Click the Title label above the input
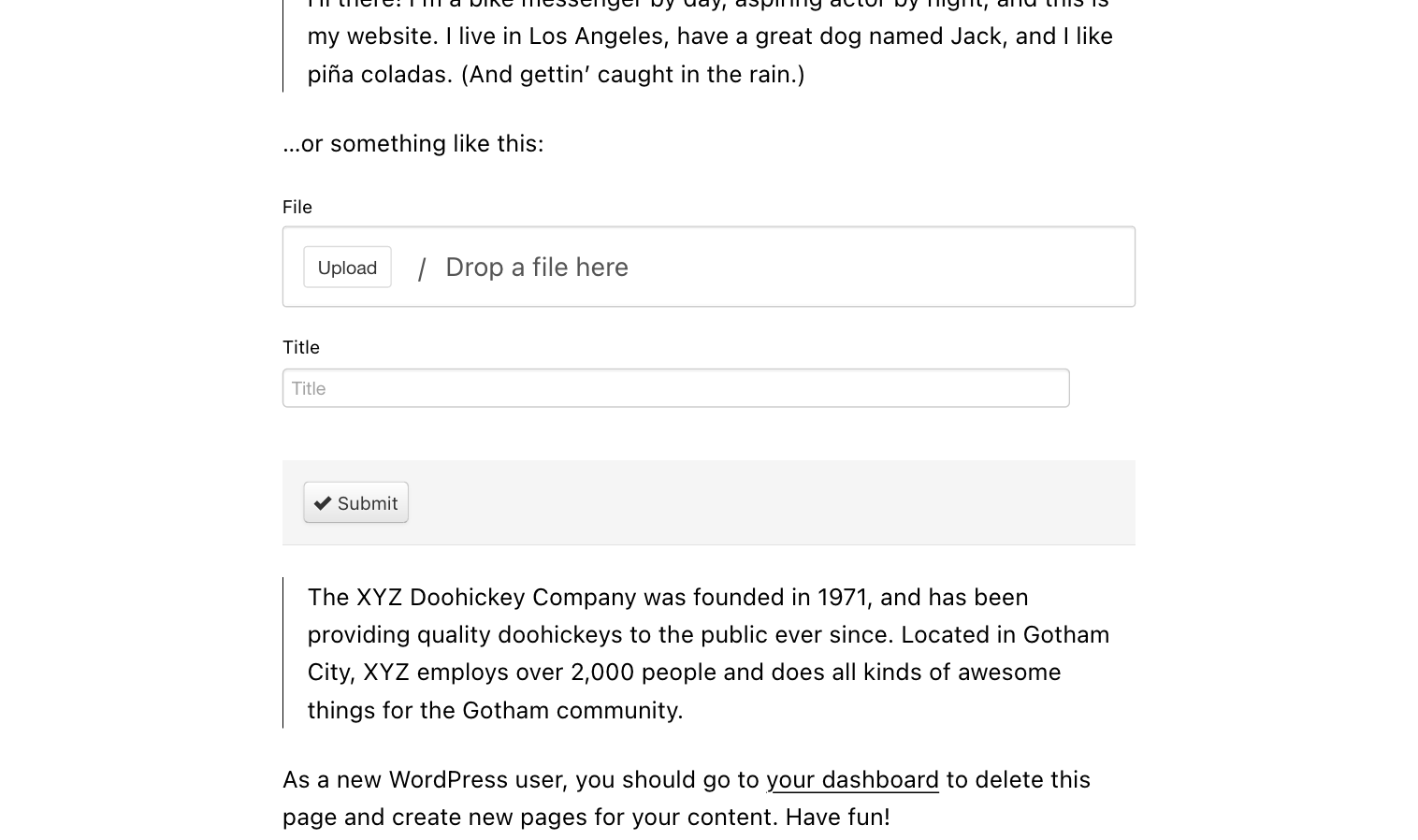 301,347
